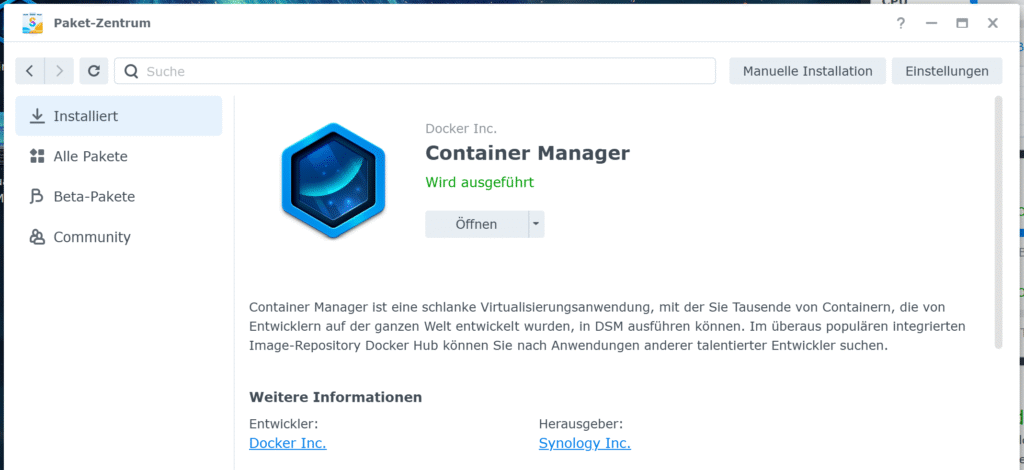The height and width of the screenshot is (470, 1024).
Task: Switch to Alle Pakete section
Action: tap(90, 156)
